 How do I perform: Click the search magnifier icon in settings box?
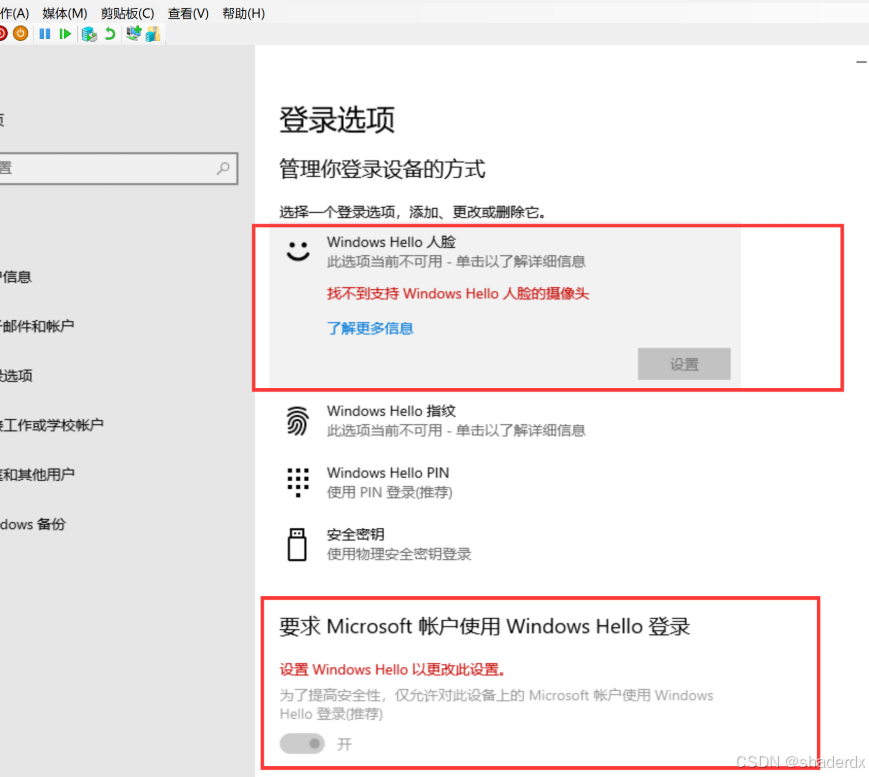point(223,168)
